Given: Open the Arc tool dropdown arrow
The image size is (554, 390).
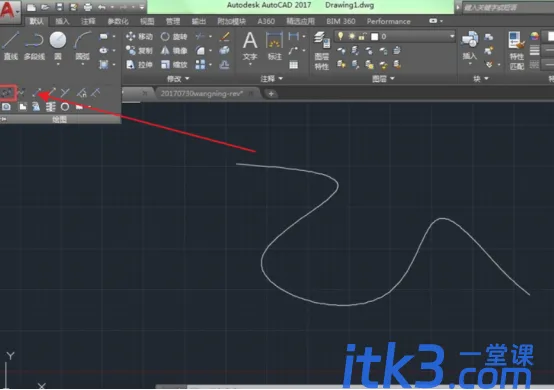Looking at the screenshot, I should pos(83,65).
